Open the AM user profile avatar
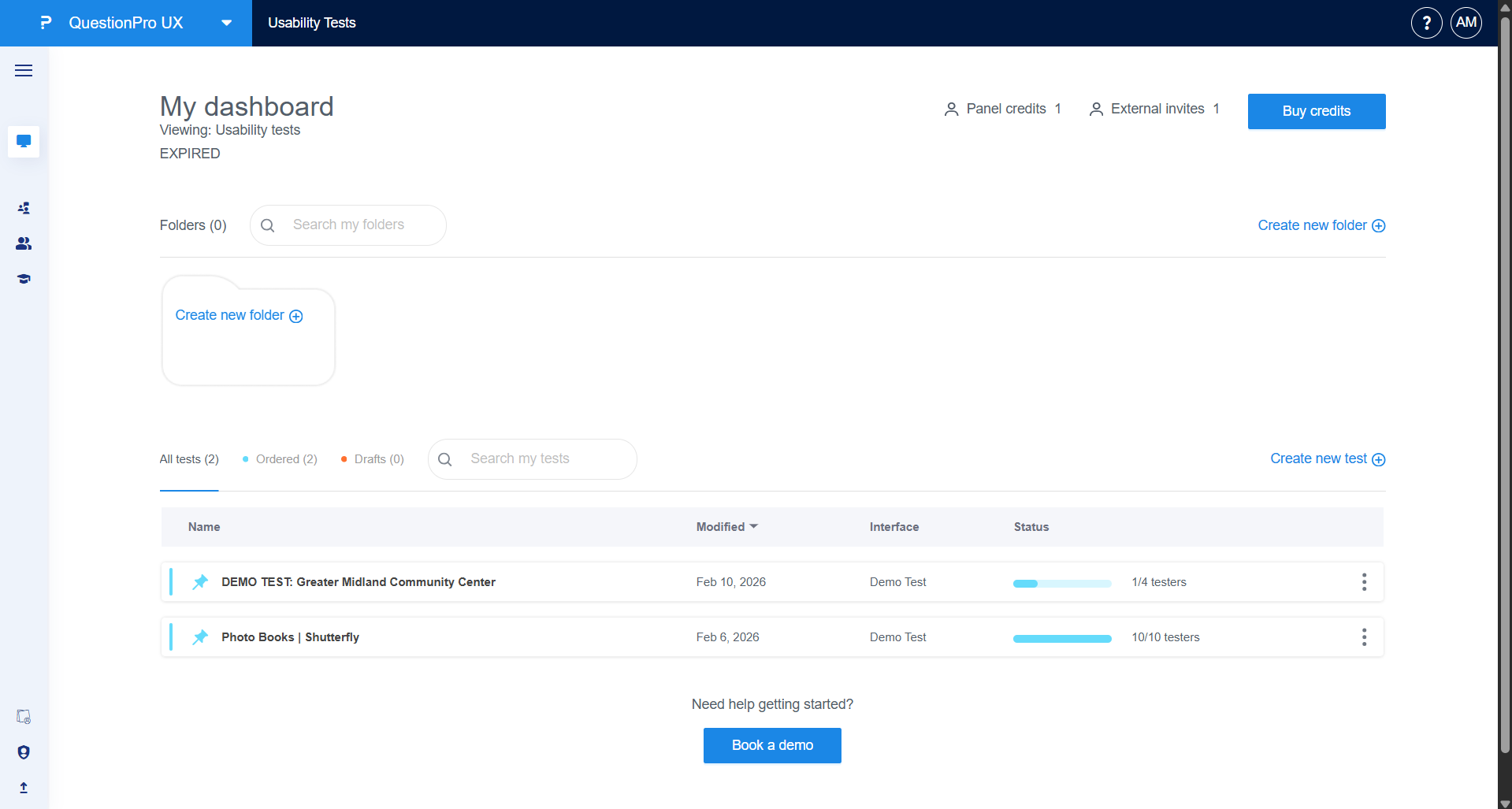1512x809 pixels. (1466, 23)
